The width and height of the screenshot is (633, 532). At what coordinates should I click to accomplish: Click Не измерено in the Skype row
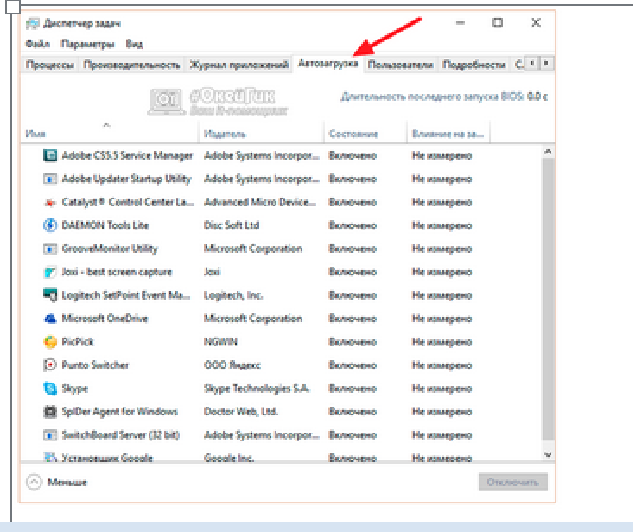click(442, 388)
